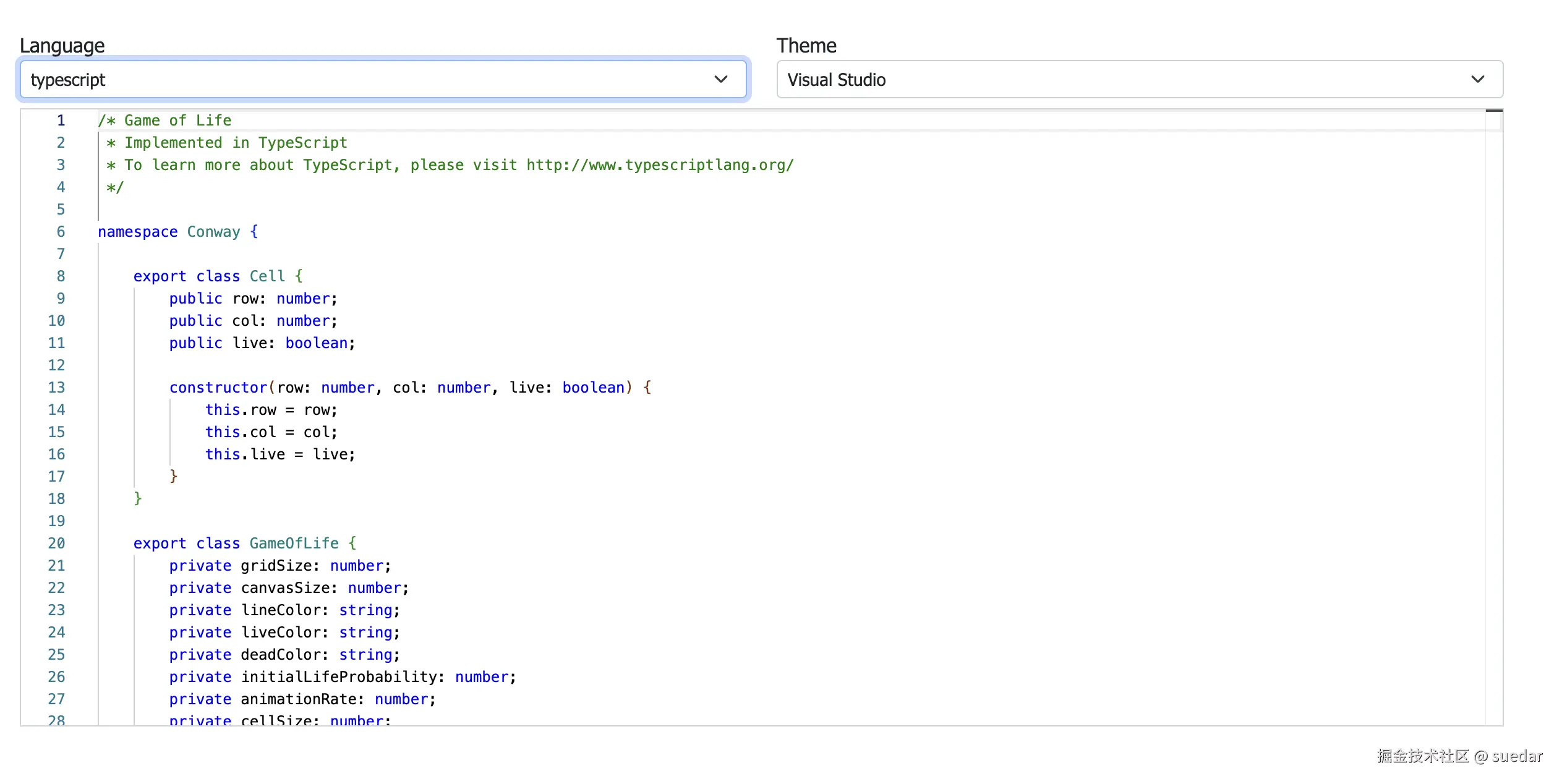Click line number 20 in the gutter
The height and width of the screenshot is (784, 1562).
pos(56,543)
